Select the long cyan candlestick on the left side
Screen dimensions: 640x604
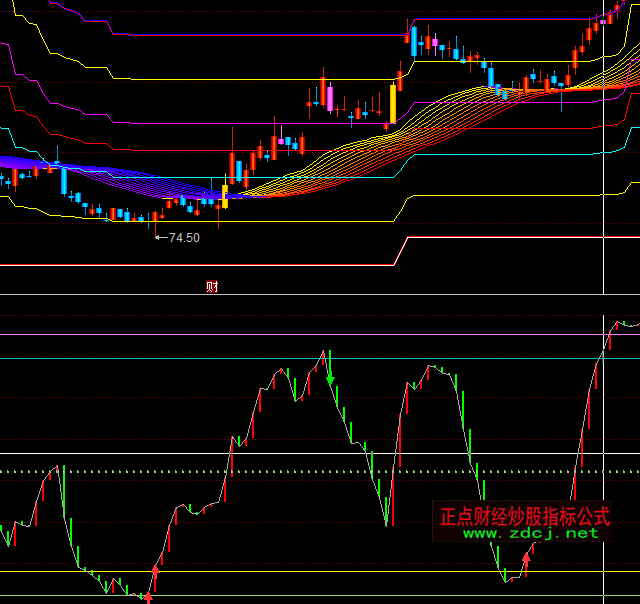pyautogui.click(x=65, y=181)
